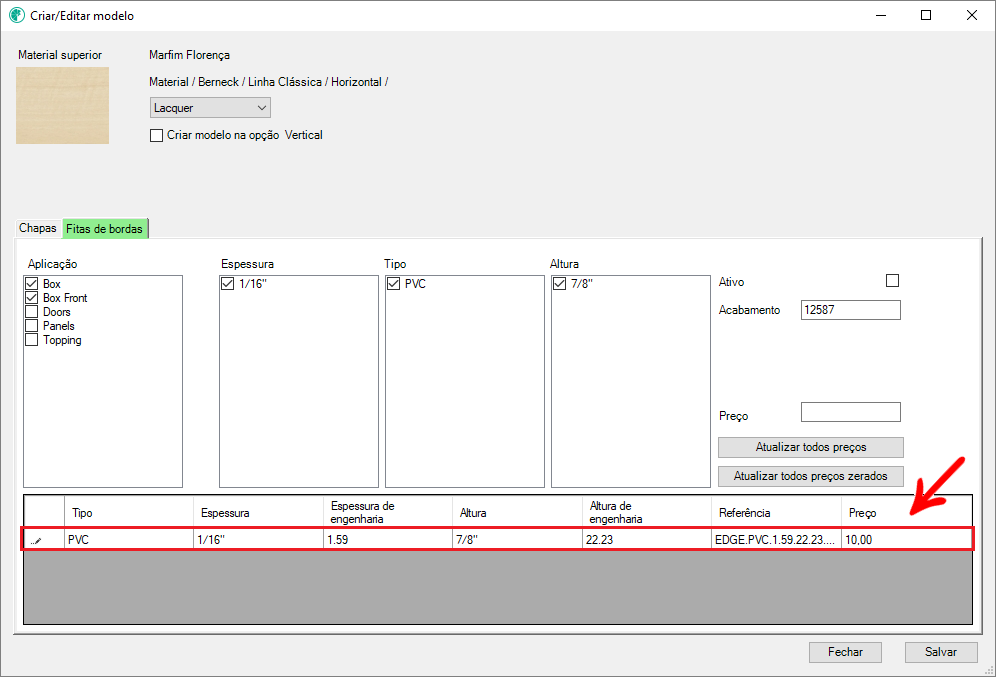
Task: Check the Doors application checkbox
Action: pyautogui.click(x=32, y=312)
